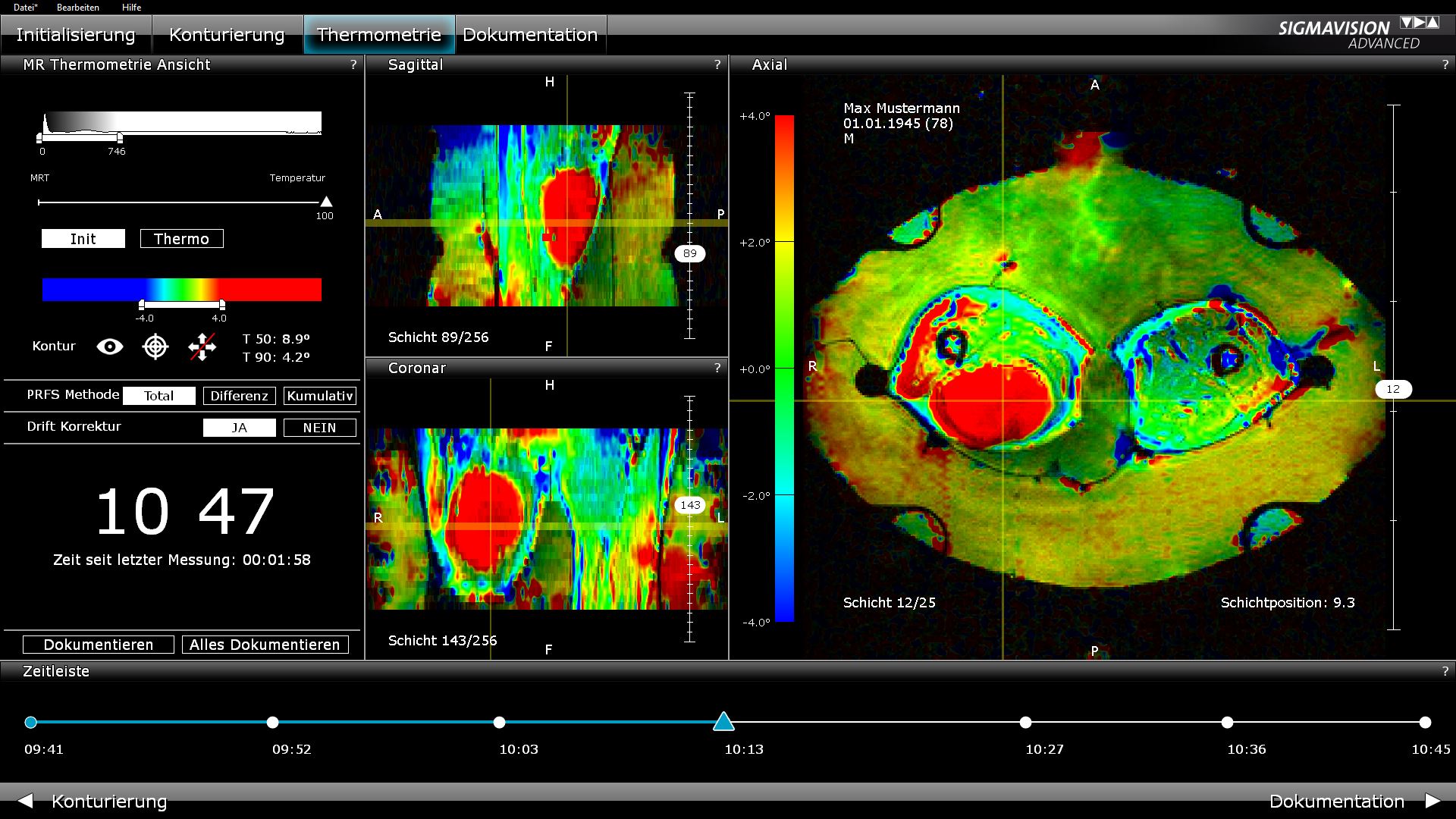Click the Zeitleiste help question mark
This screenshot has height=819, width=1456.
1445,672
